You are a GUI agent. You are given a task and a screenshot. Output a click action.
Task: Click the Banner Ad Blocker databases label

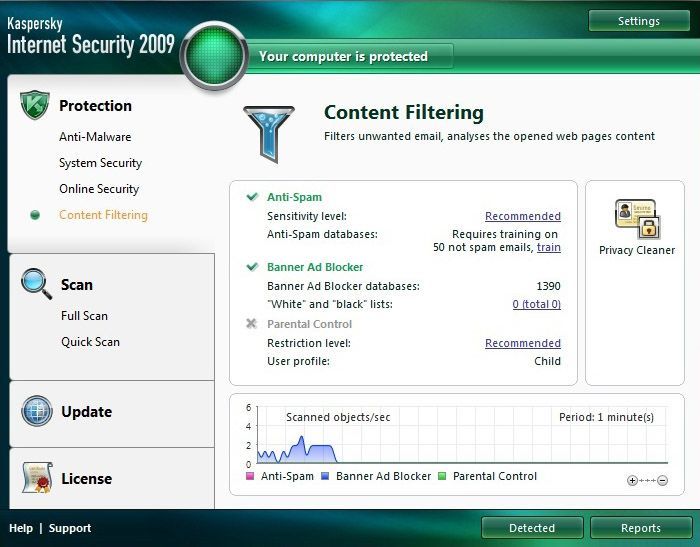[x=343, y=286]
